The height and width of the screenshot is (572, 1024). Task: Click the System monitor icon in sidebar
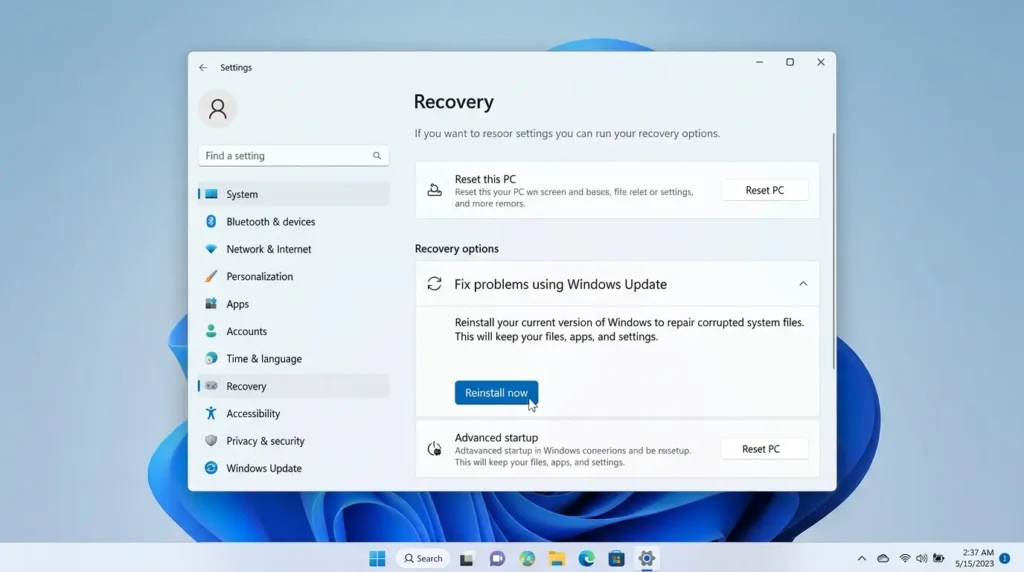(211, 194)
